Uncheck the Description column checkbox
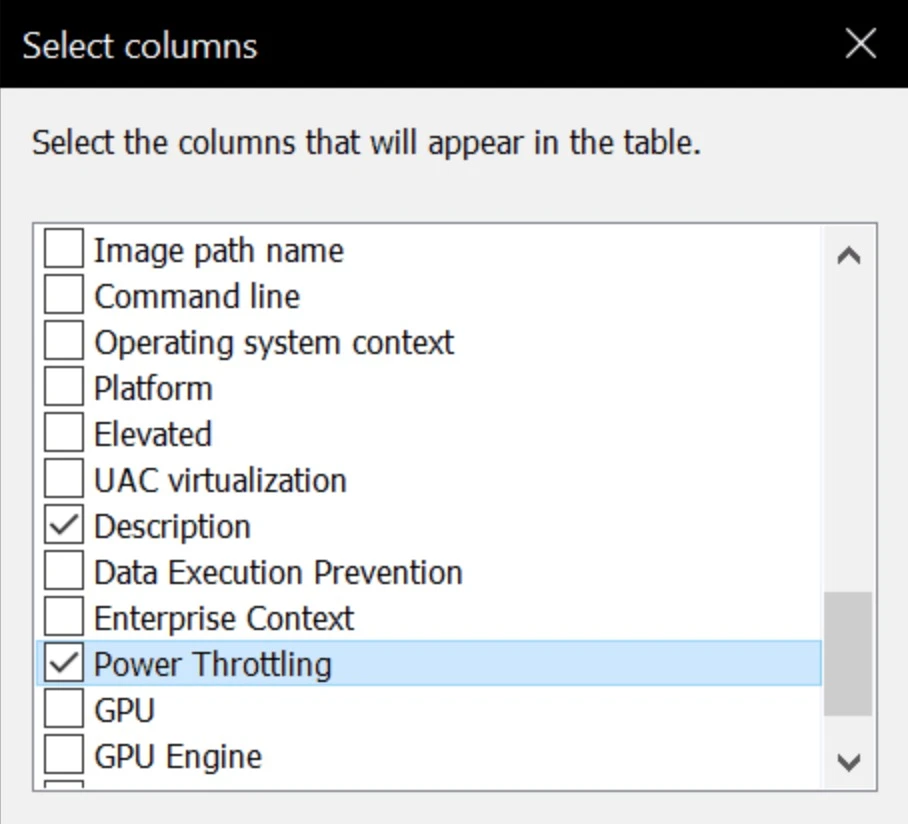908x824 pixels. click(63, 526)
